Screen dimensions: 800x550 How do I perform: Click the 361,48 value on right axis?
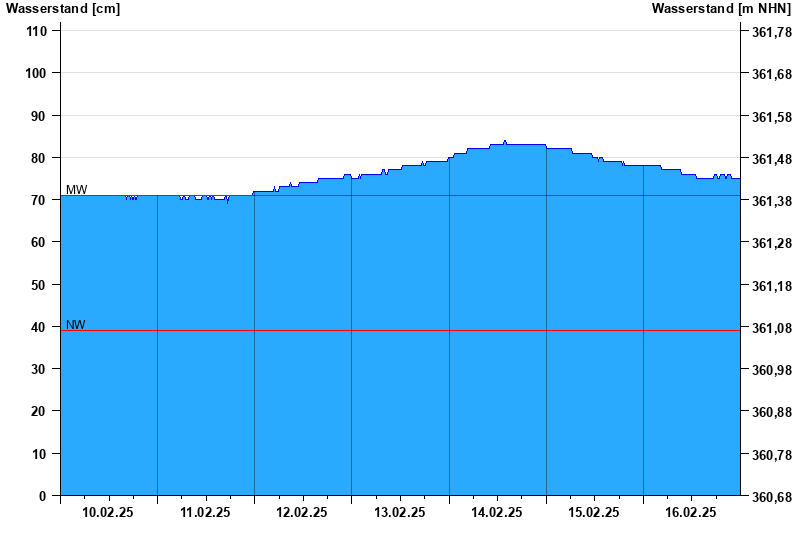tap(772, 159)
